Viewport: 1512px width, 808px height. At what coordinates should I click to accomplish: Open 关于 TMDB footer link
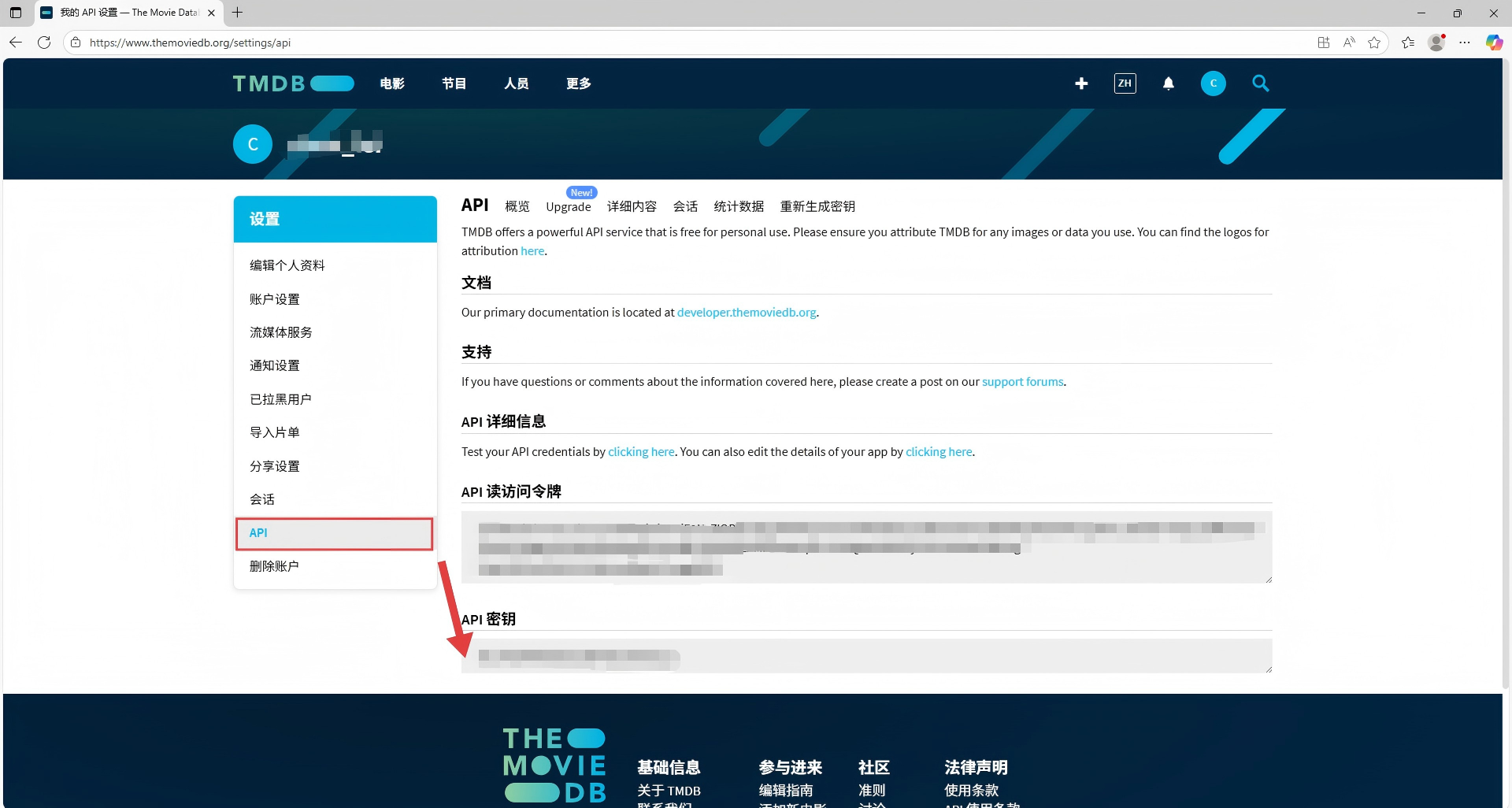669,791
